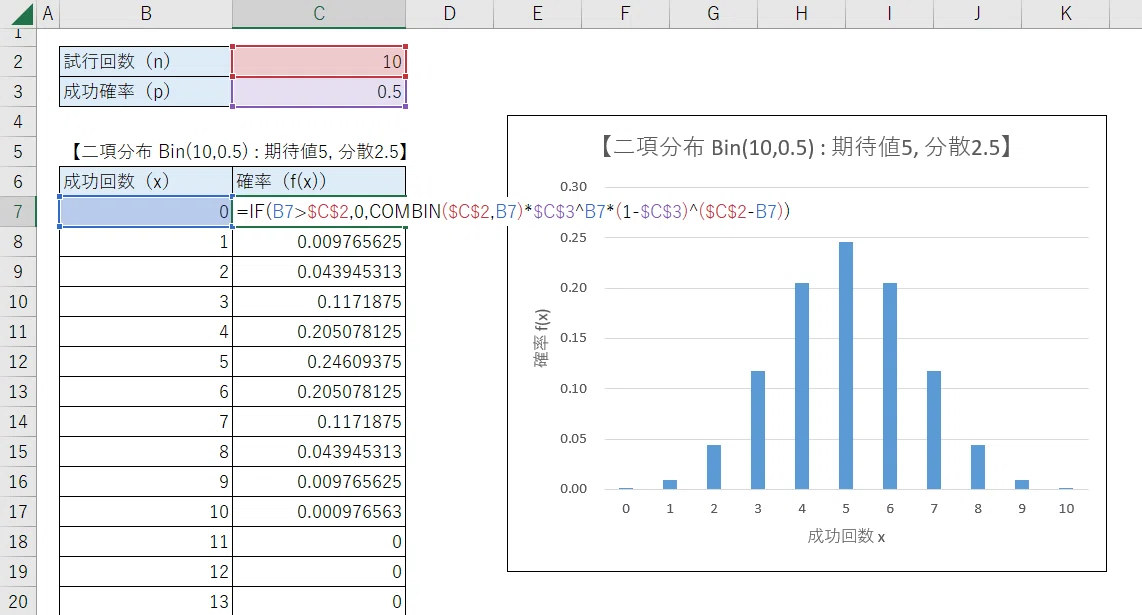Select column G header
Screen dimensions: 1142x615
pyautogui.click(x=713, y=14)
